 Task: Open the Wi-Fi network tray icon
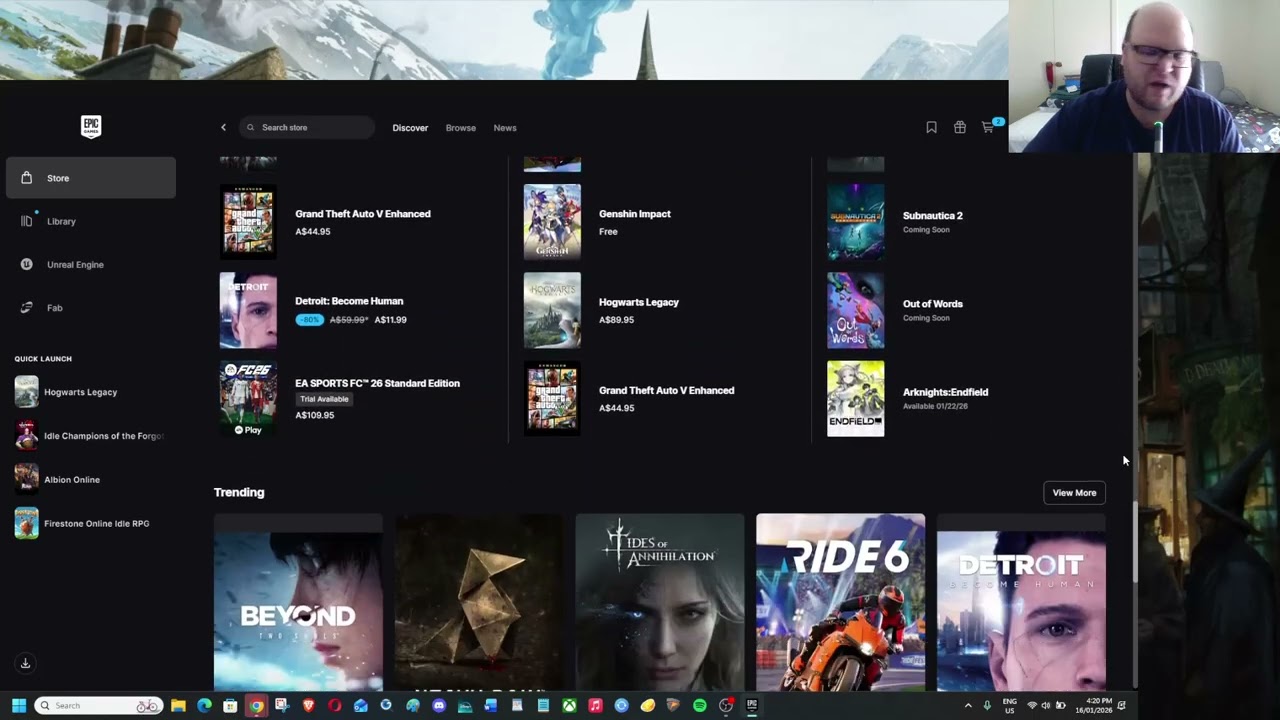(1032, 705)
